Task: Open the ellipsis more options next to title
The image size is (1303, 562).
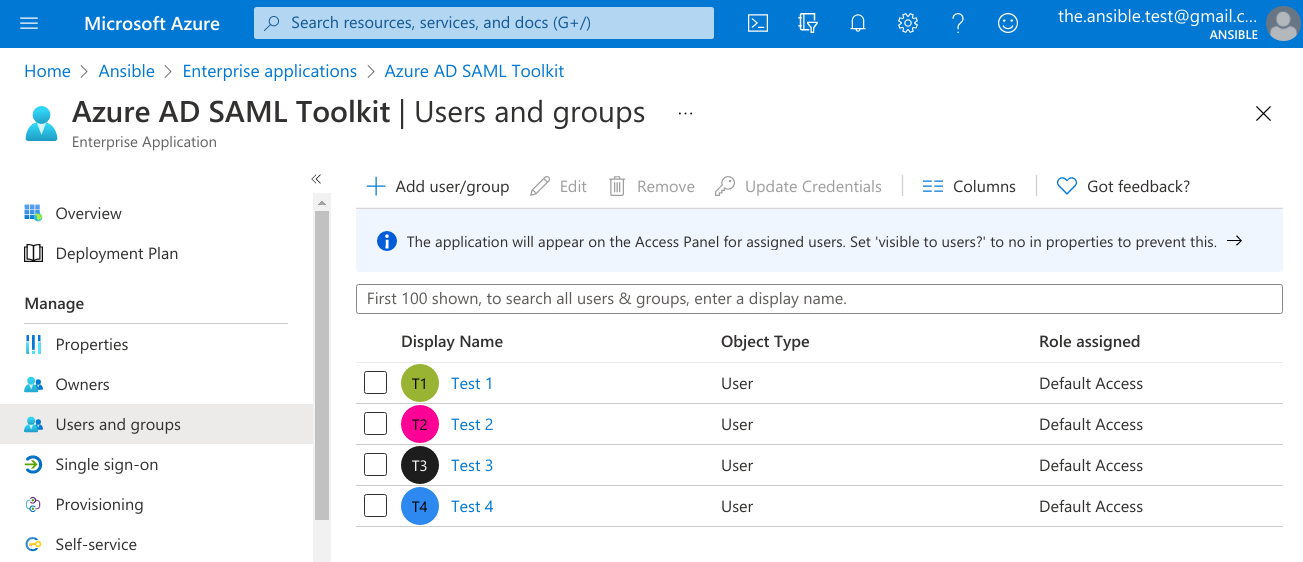Action: (685, 114)
